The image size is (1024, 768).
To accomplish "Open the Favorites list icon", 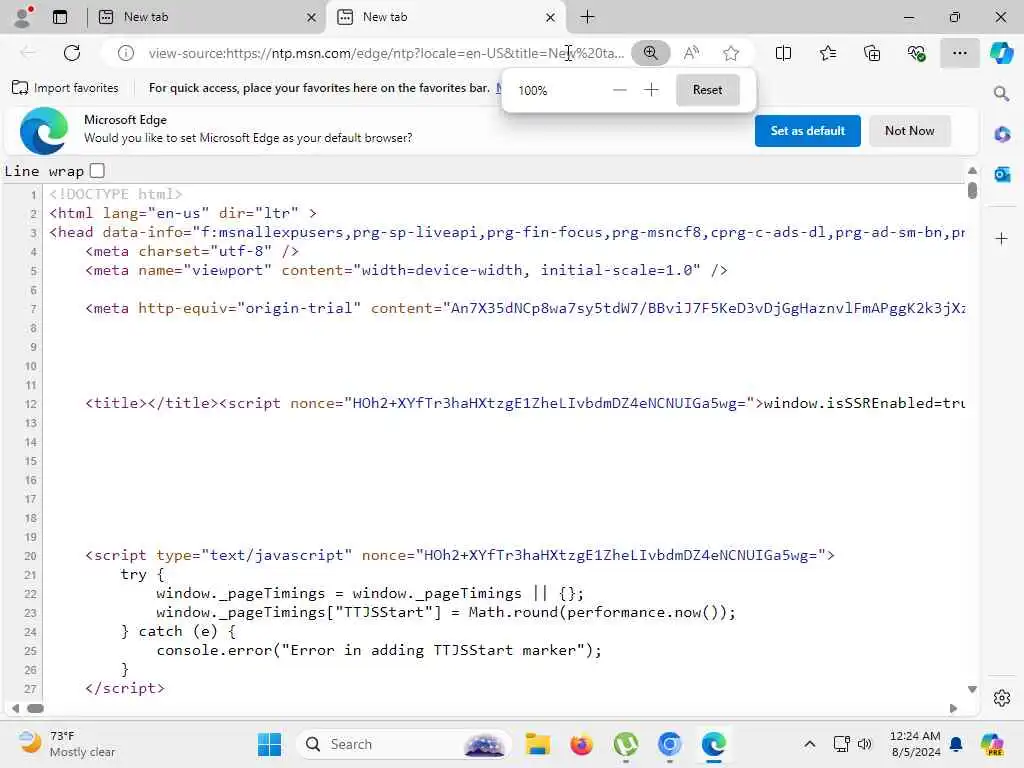I will tap(827, 53).
